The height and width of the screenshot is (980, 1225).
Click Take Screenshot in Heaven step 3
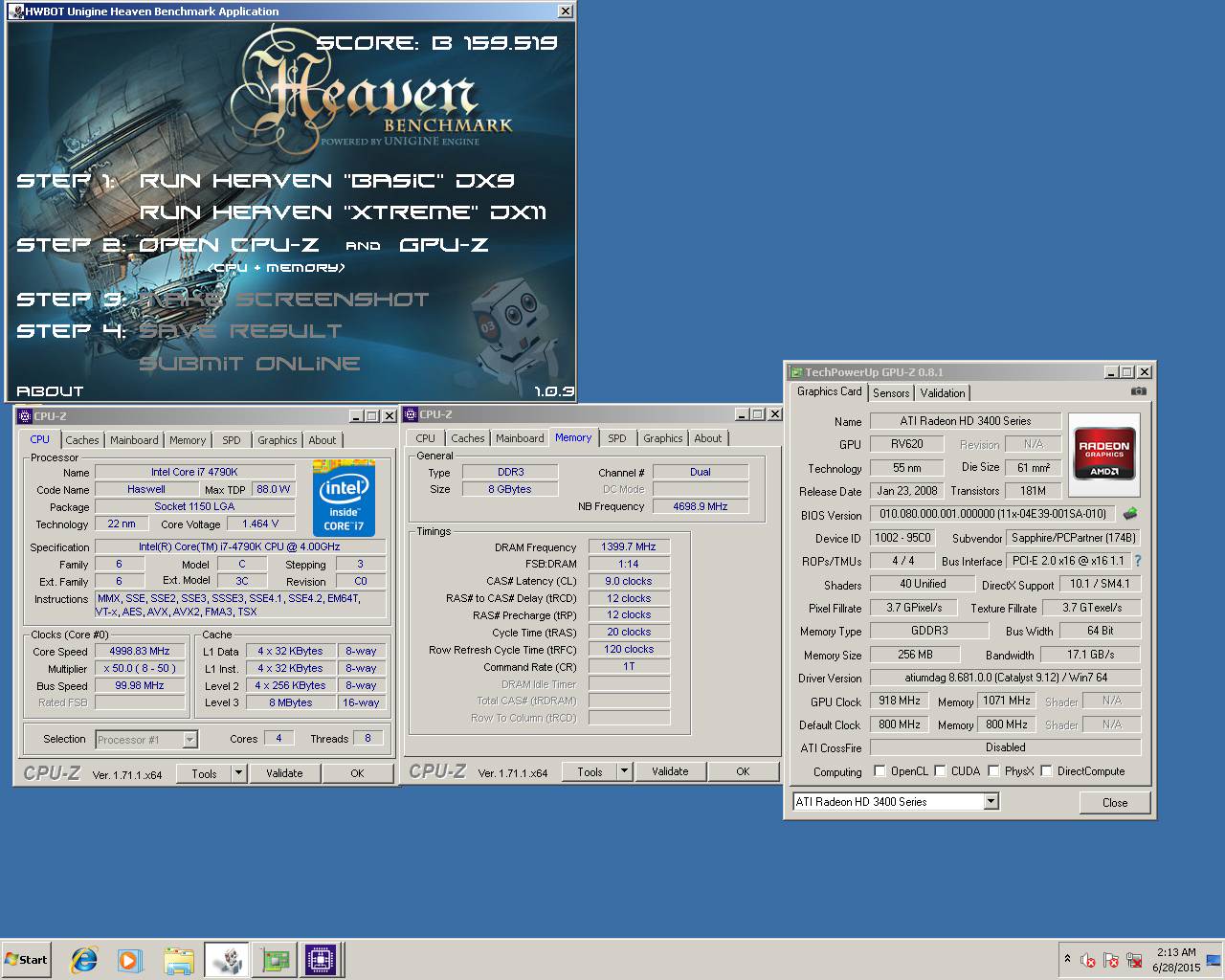click(284, 300)
